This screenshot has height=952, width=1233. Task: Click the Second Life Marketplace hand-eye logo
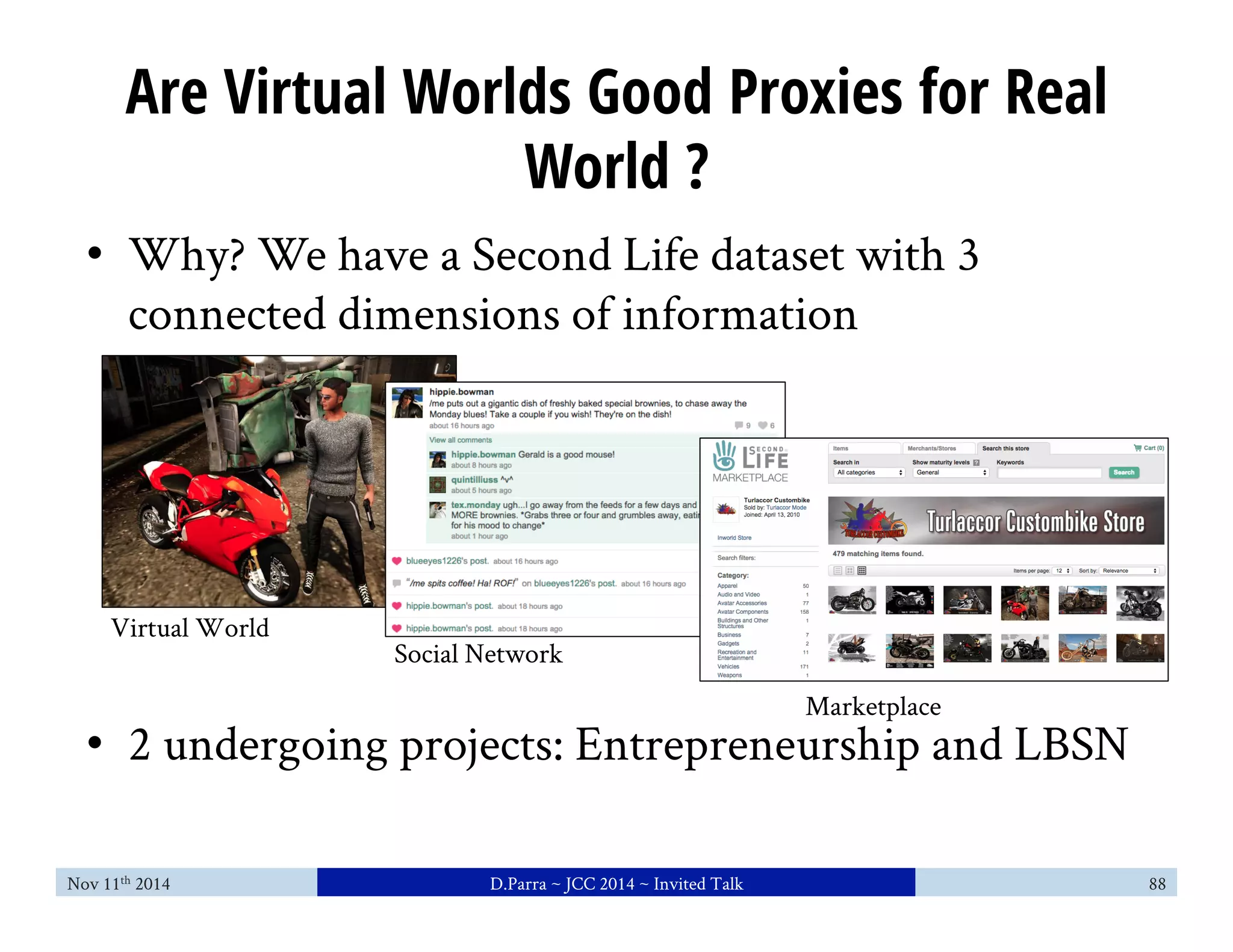click(x=724, y=456)
